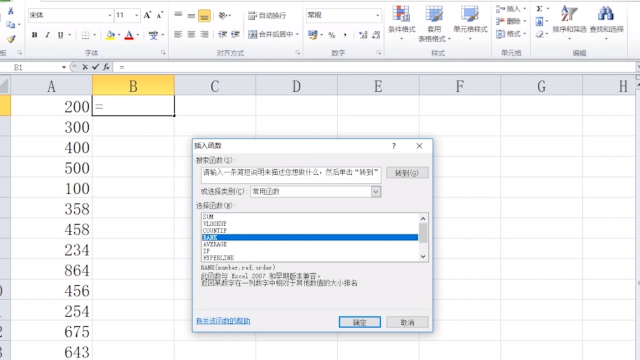The width and height of the screenshot is (640, 360).
Task: Center text horizontally
Action: tap(191, 35)
